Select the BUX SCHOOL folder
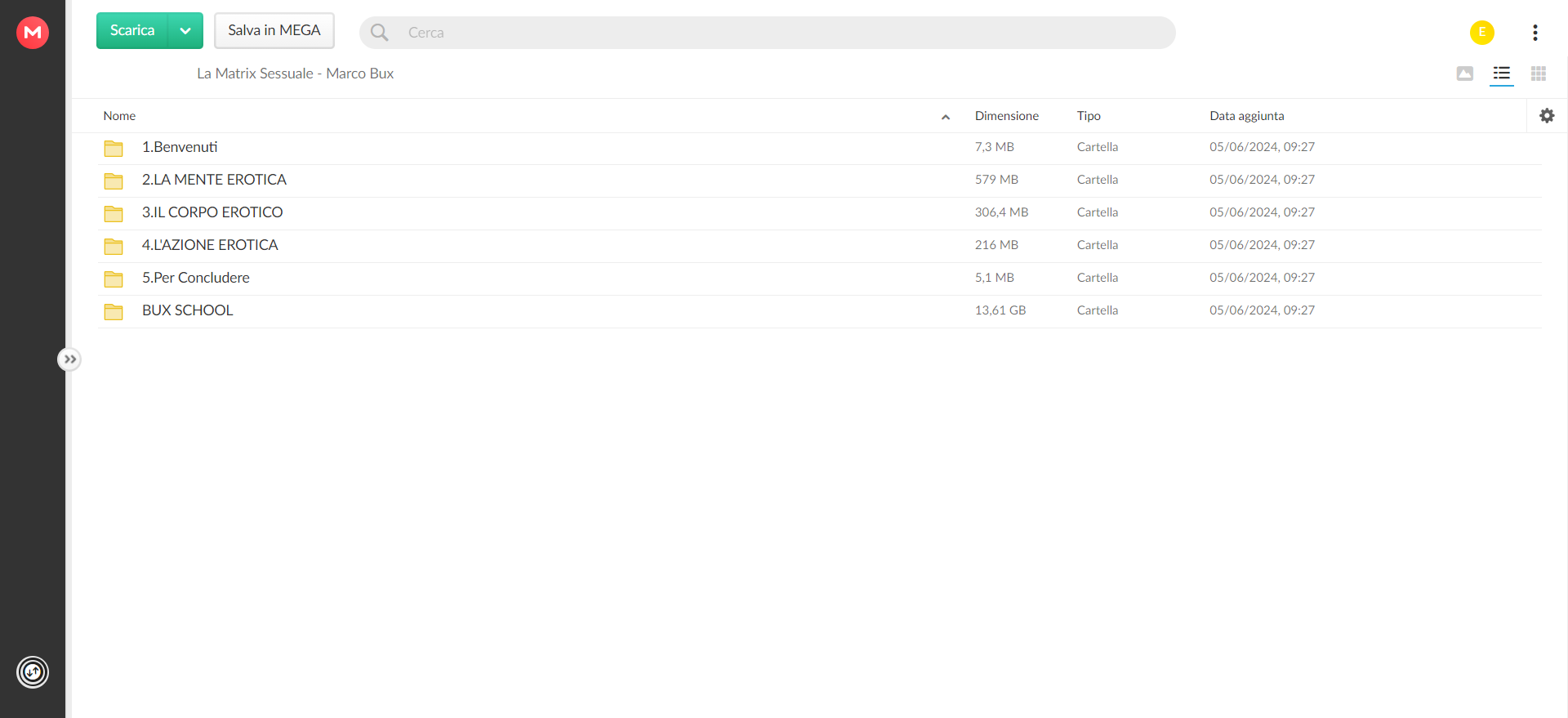The height and width of the screenshot is (718, 1568). click(820, 311)
